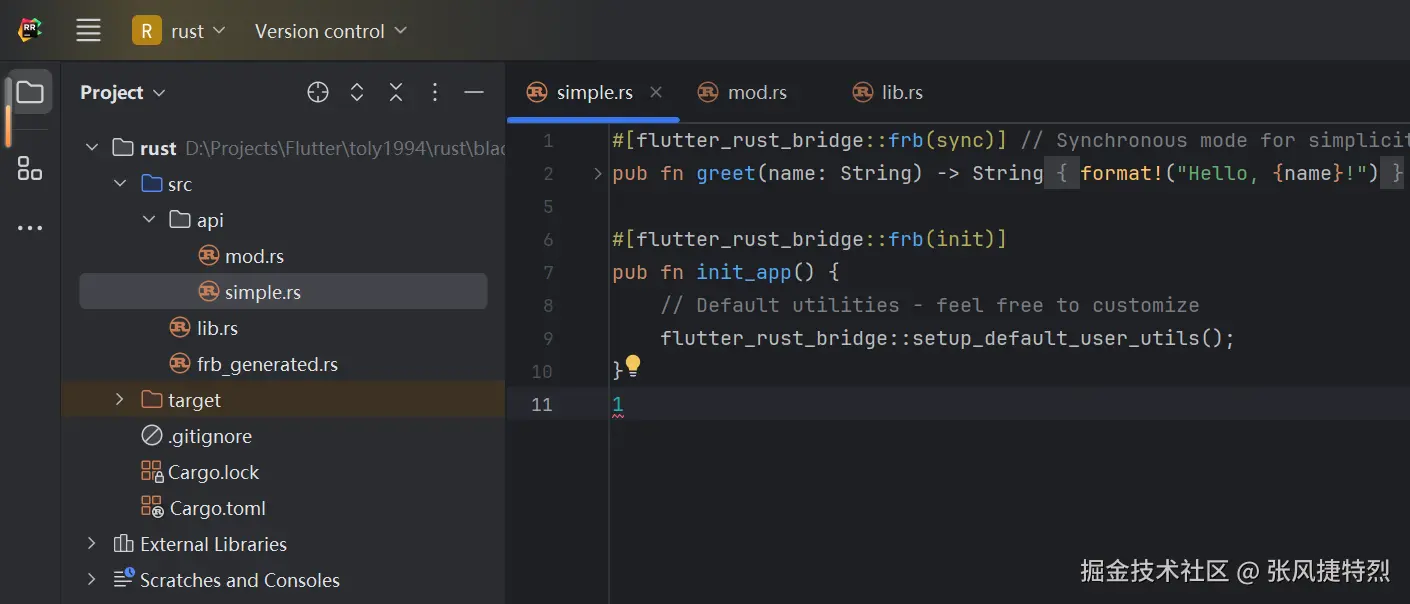1410x604 pixels.
Task: Click the Expand All icon
Action: click(x=357, y=92)
